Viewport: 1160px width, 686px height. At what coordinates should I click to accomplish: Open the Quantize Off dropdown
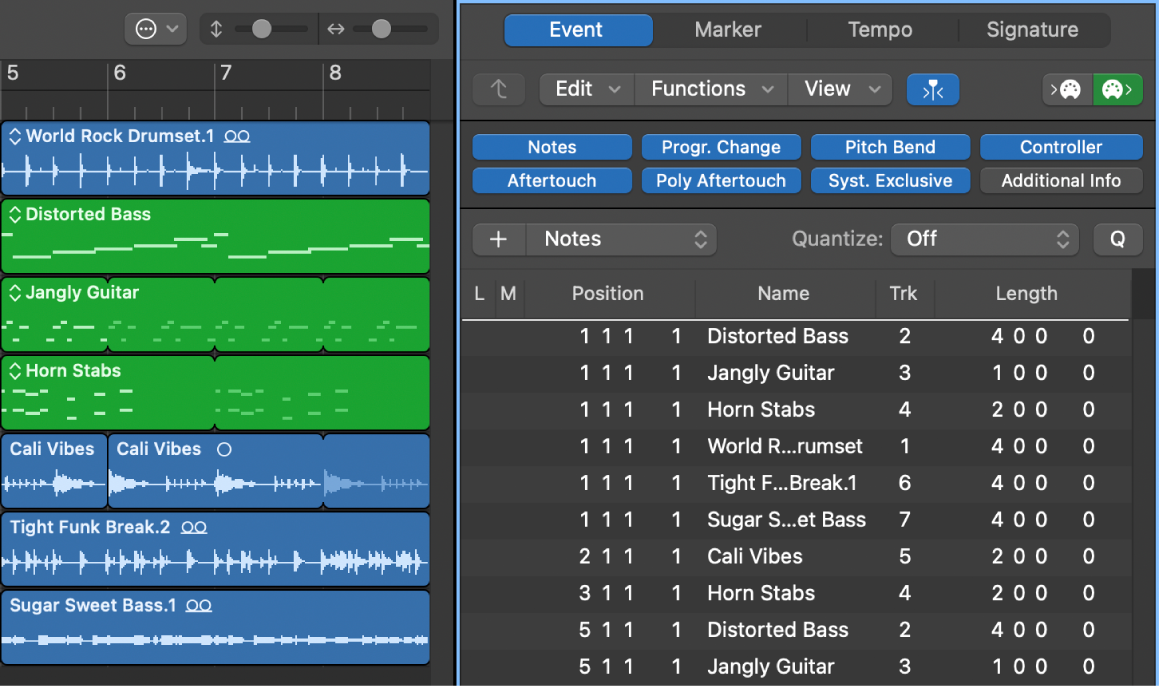click(984, 239)
